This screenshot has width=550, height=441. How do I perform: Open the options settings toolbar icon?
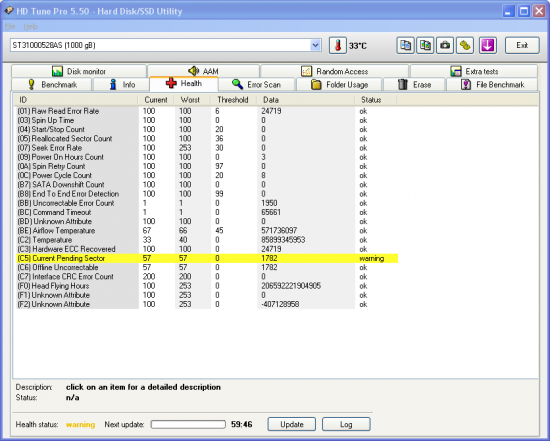(465, 46)
